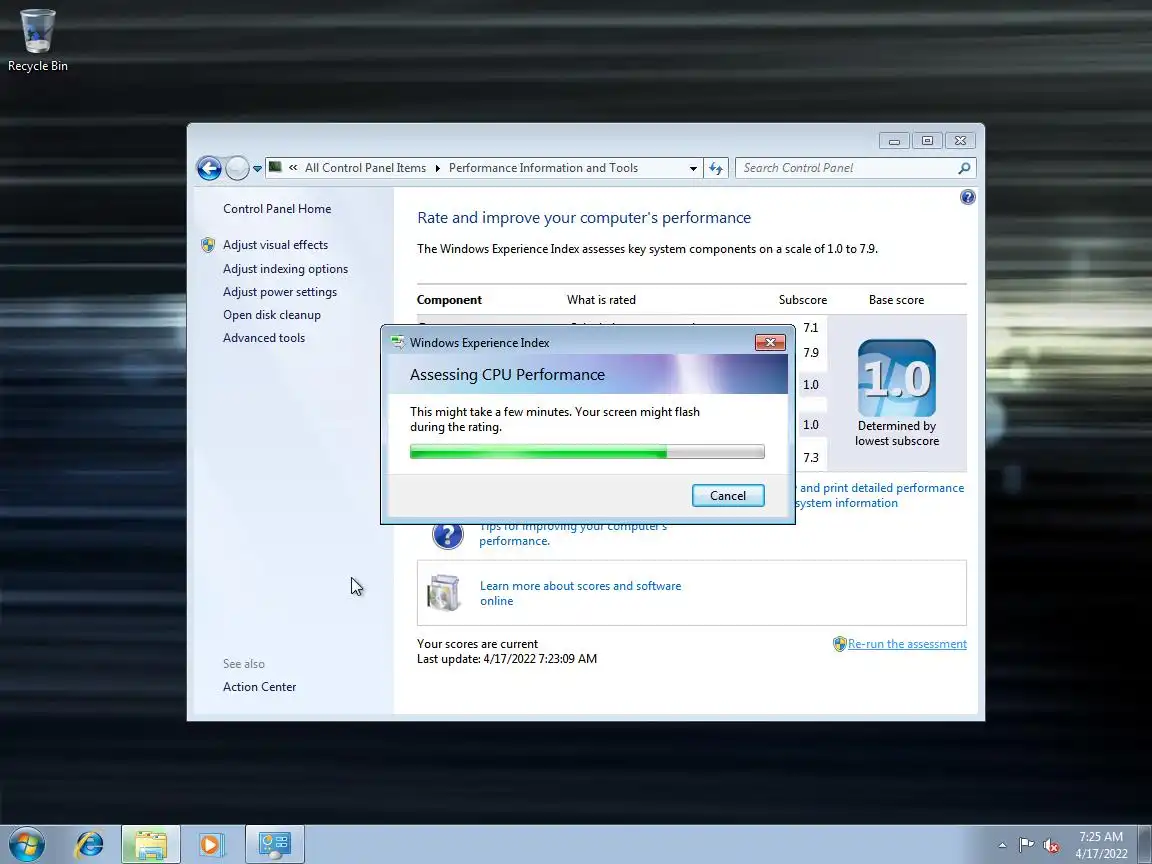Image resolution: width=1152 pixels, height=864 pixels.
Task: Open recent pages dropdown beside navigation arrows
Action: click(257, 169)
